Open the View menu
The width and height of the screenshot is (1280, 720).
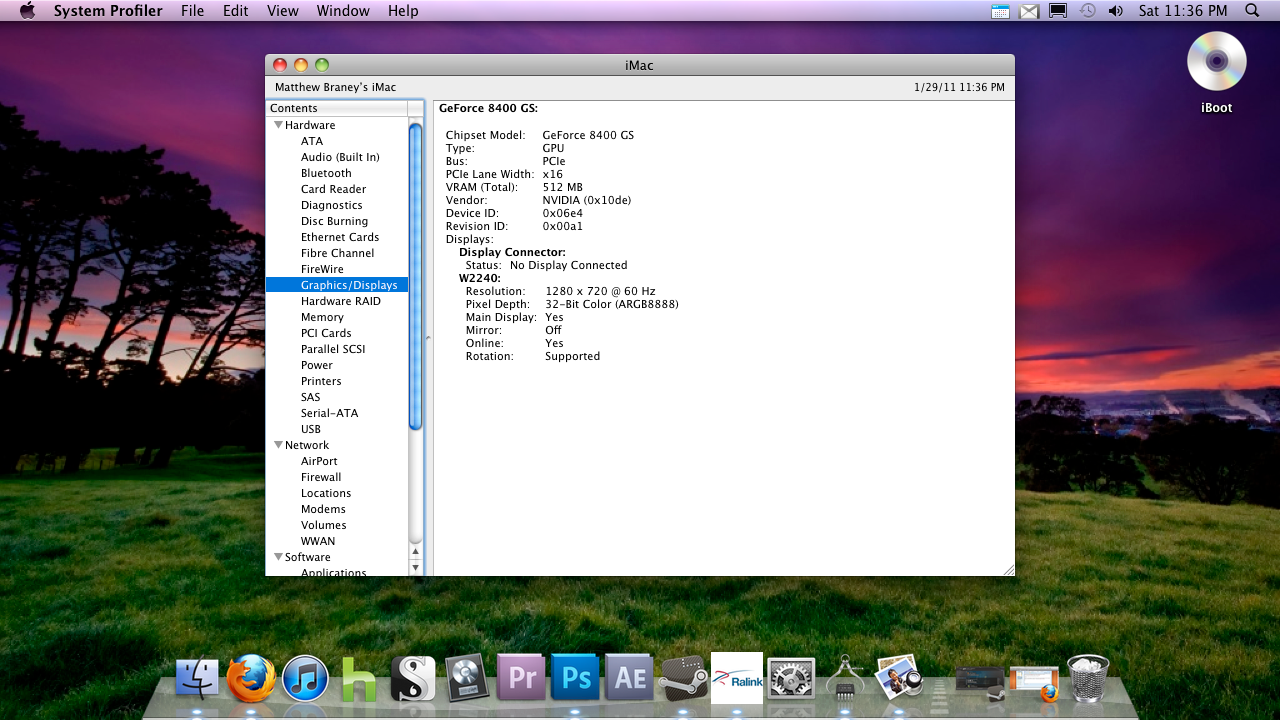click(283, 10)
